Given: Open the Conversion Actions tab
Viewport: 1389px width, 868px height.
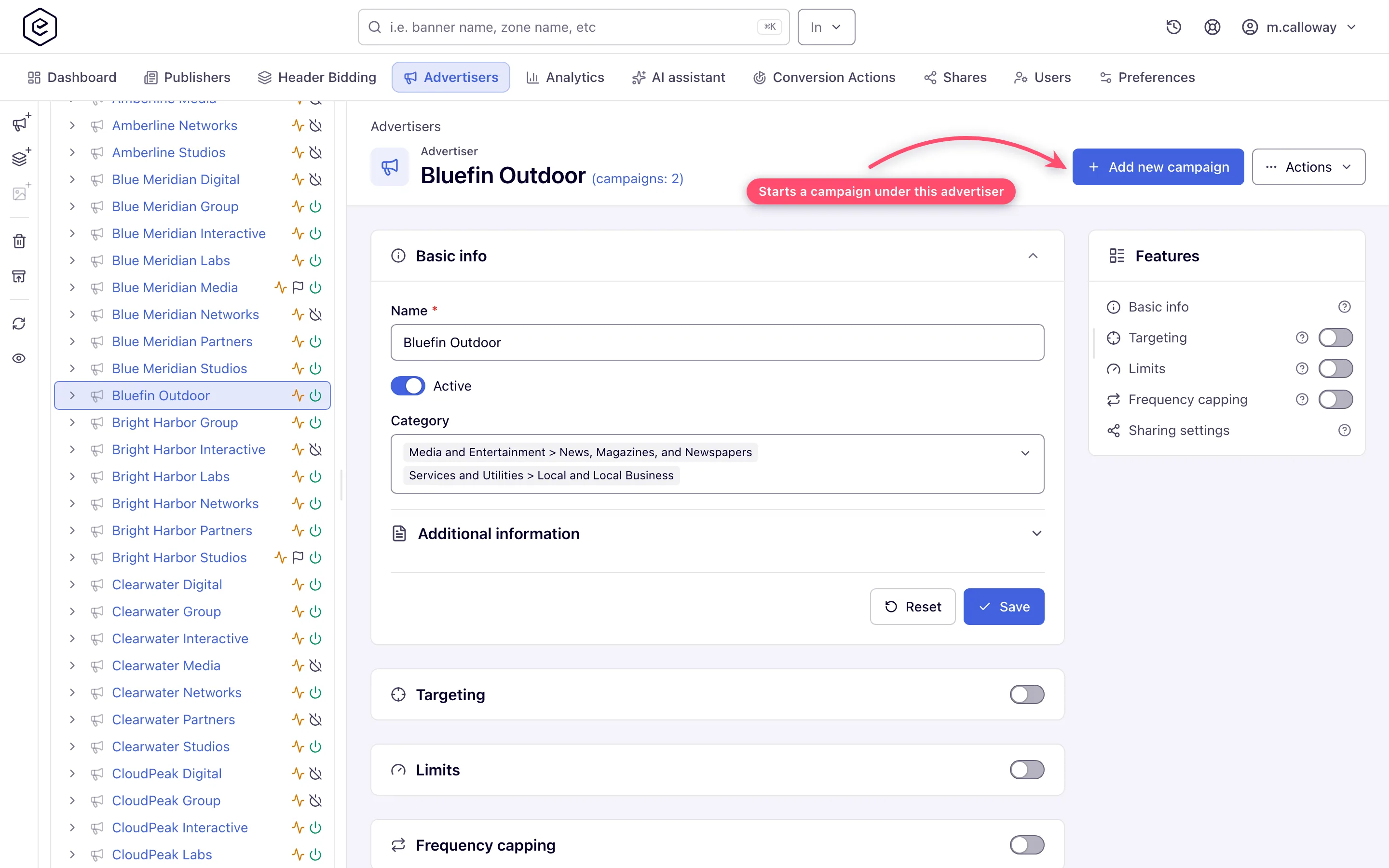Looking at the screenshot, I should (824, 78).
